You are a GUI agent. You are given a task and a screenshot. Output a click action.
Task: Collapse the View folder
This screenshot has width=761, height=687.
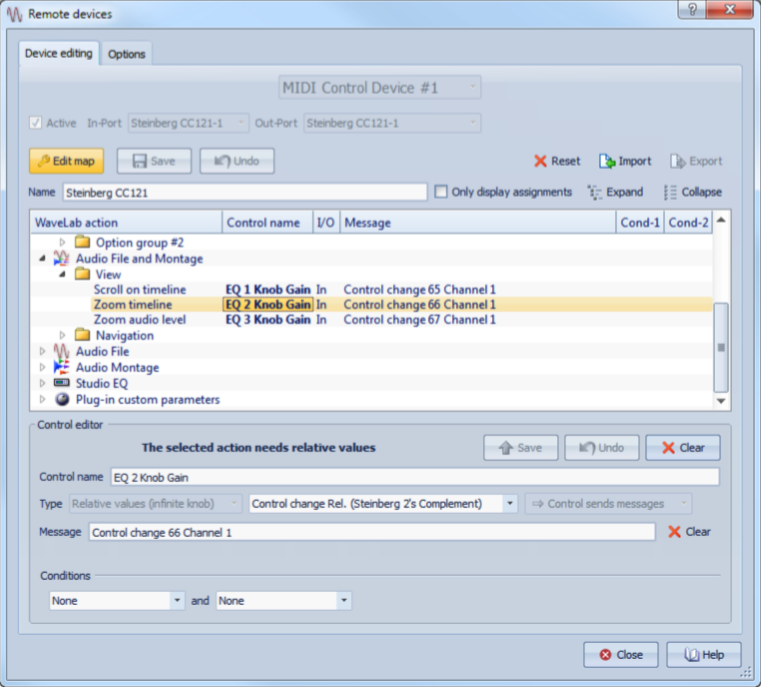[62, 274]
